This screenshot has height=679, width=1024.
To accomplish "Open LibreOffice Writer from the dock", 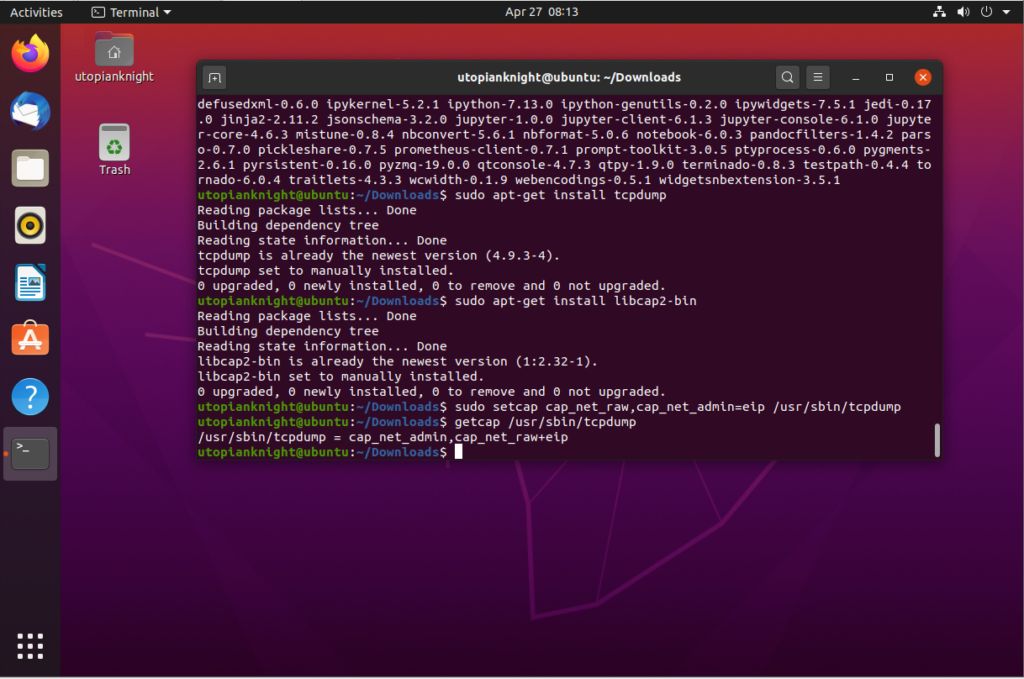I will click(29, 282).
